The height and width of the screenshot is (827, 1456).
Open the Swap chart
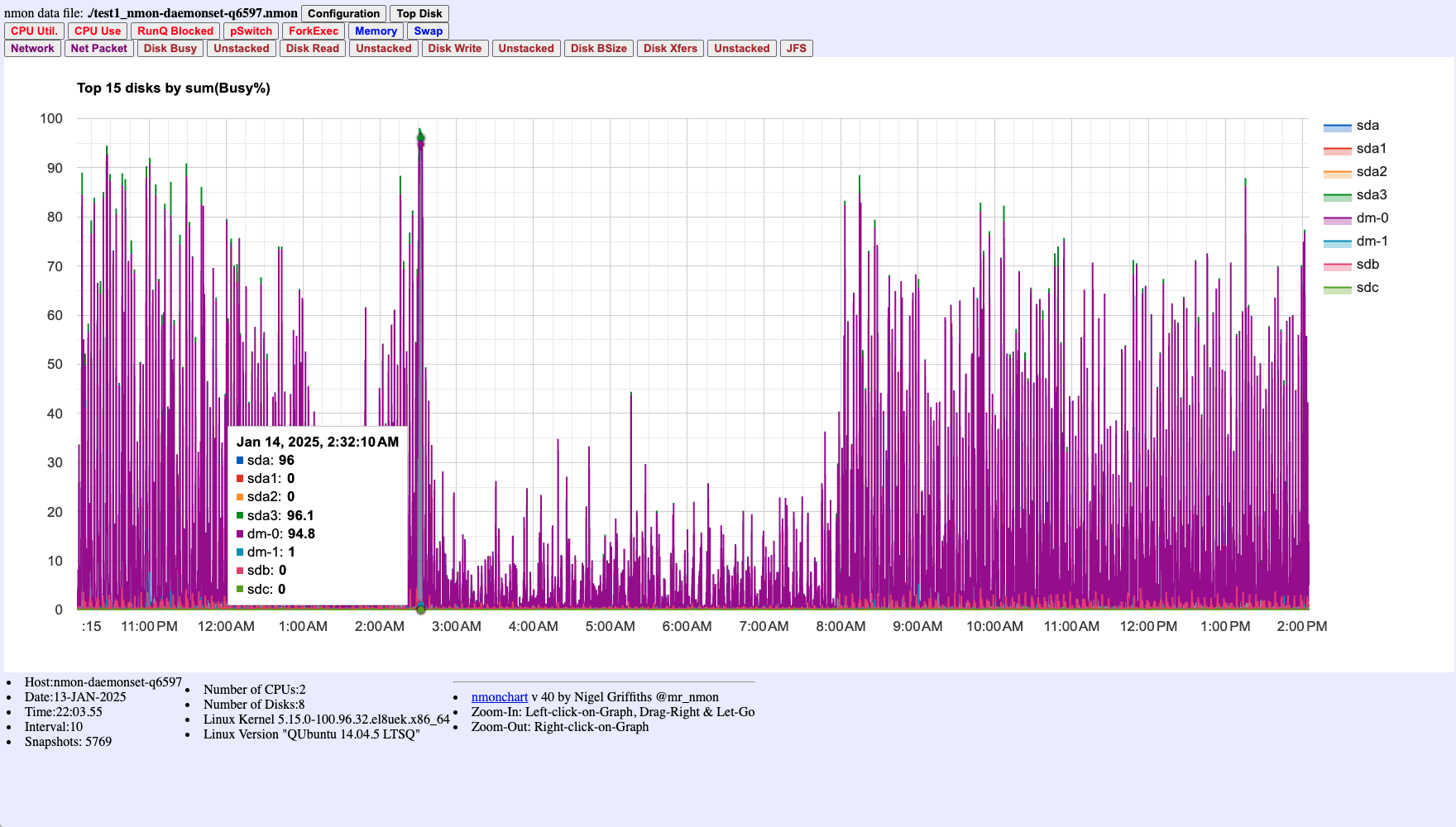[428, 31]
